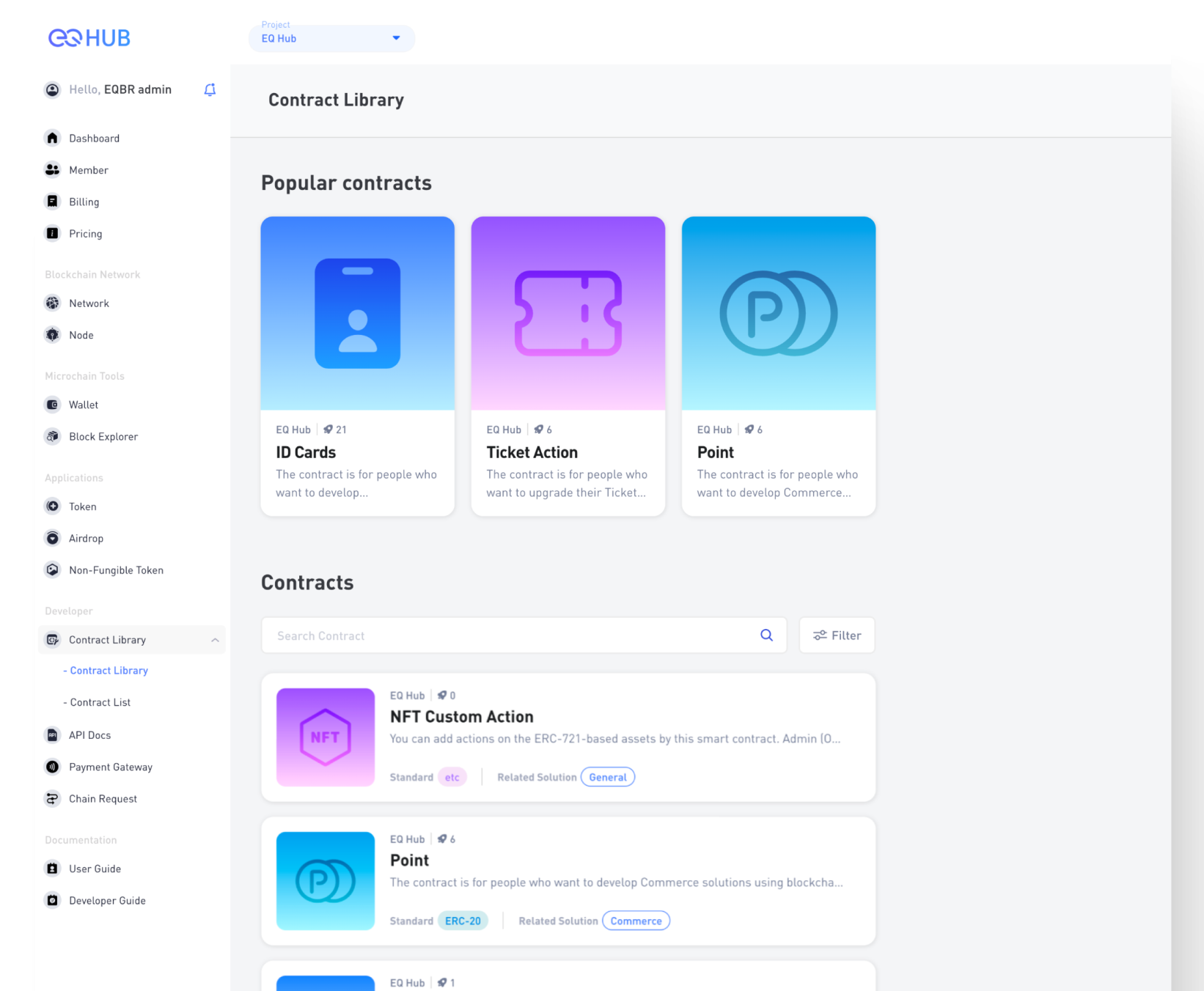Open the Dashboard menu item

[x=94, y=138]
